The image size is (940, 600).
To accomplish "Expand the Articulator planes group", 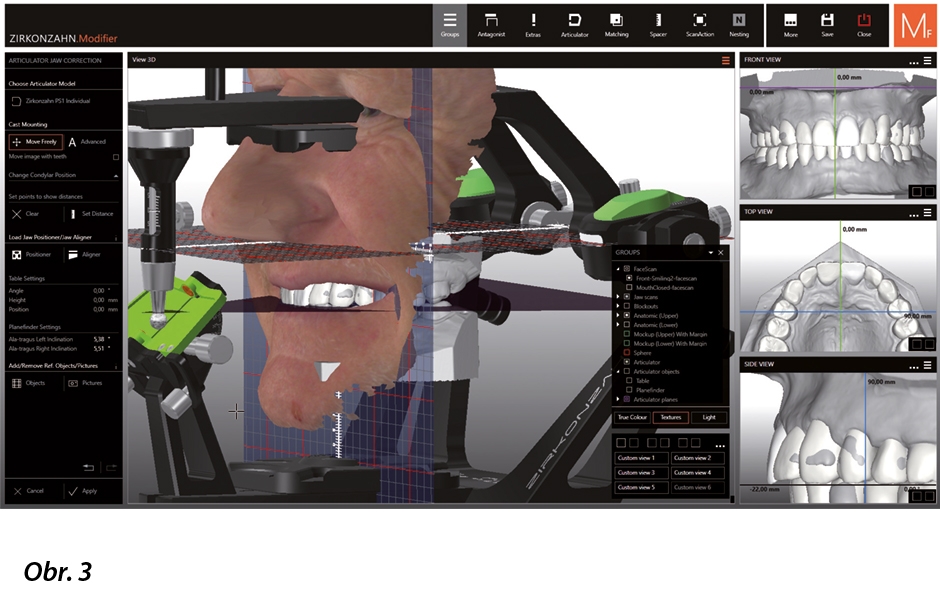I will click(618, 399).
